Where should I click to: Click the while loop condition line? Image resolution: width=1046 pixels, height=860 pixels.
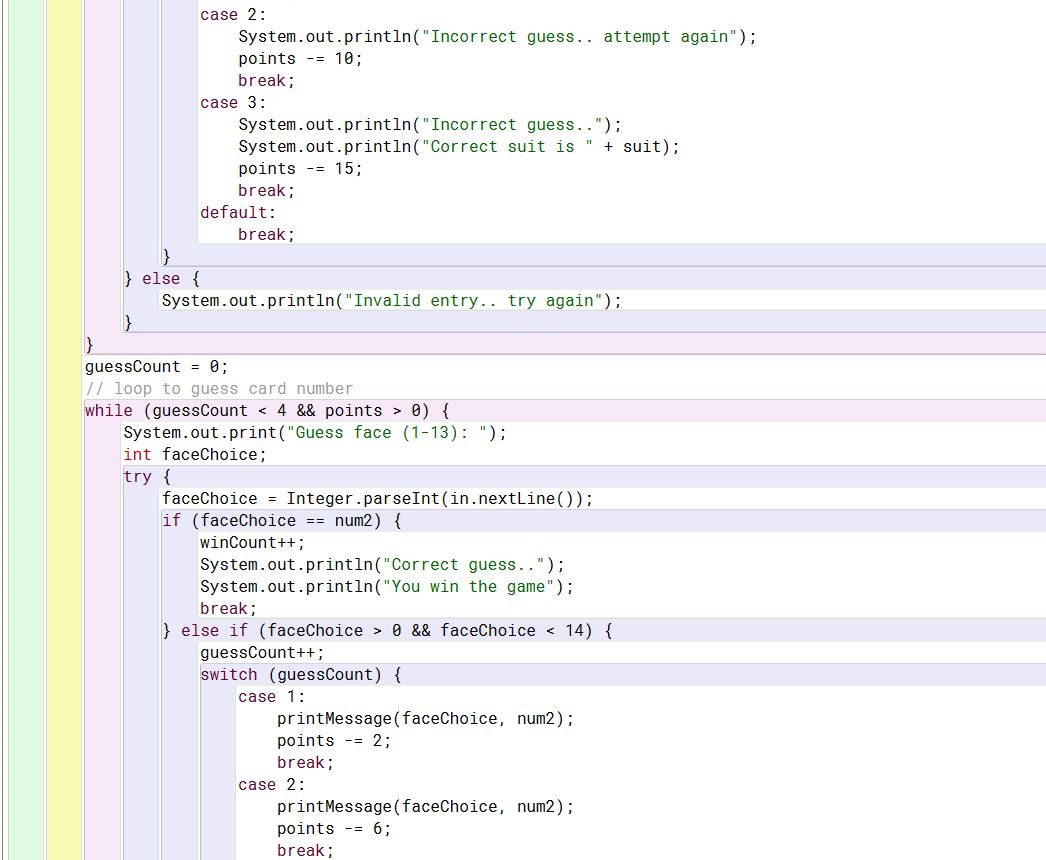tap(265, 410)
